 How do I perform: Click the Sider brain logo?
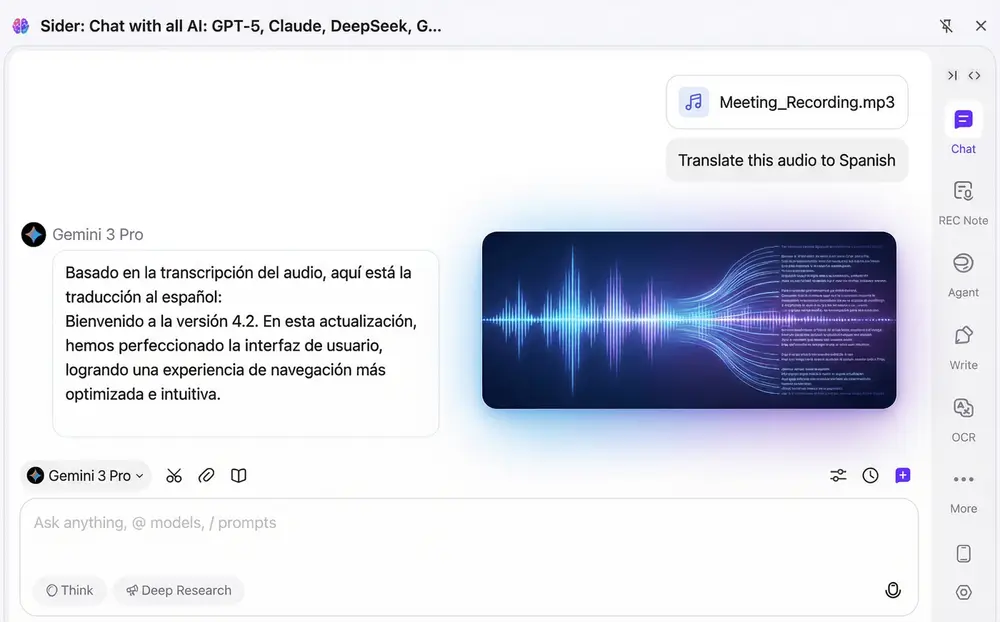(21, 26)
